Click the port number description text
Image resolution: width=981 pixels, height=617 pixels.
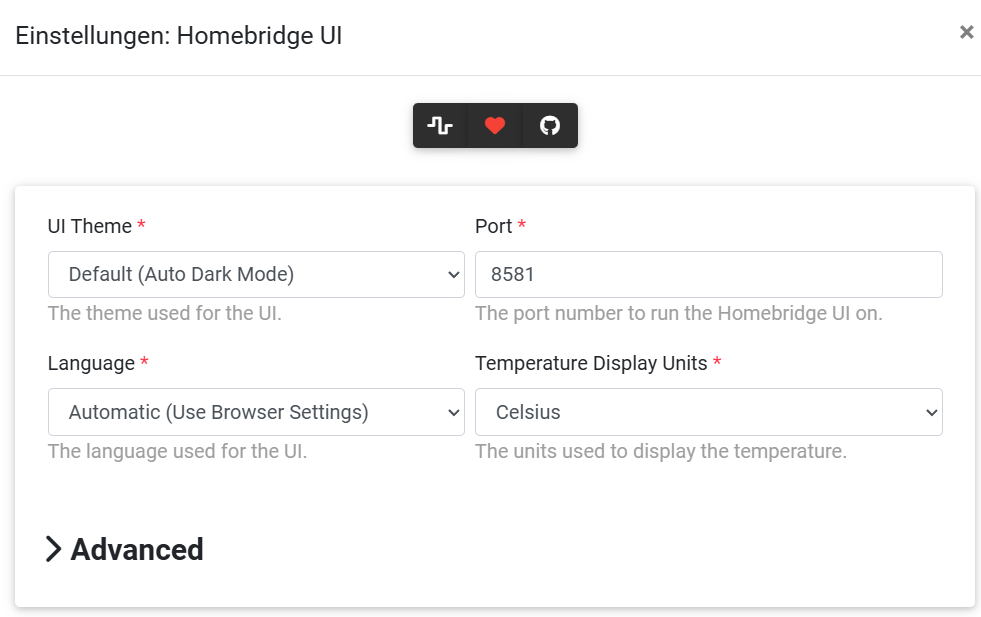678,313
